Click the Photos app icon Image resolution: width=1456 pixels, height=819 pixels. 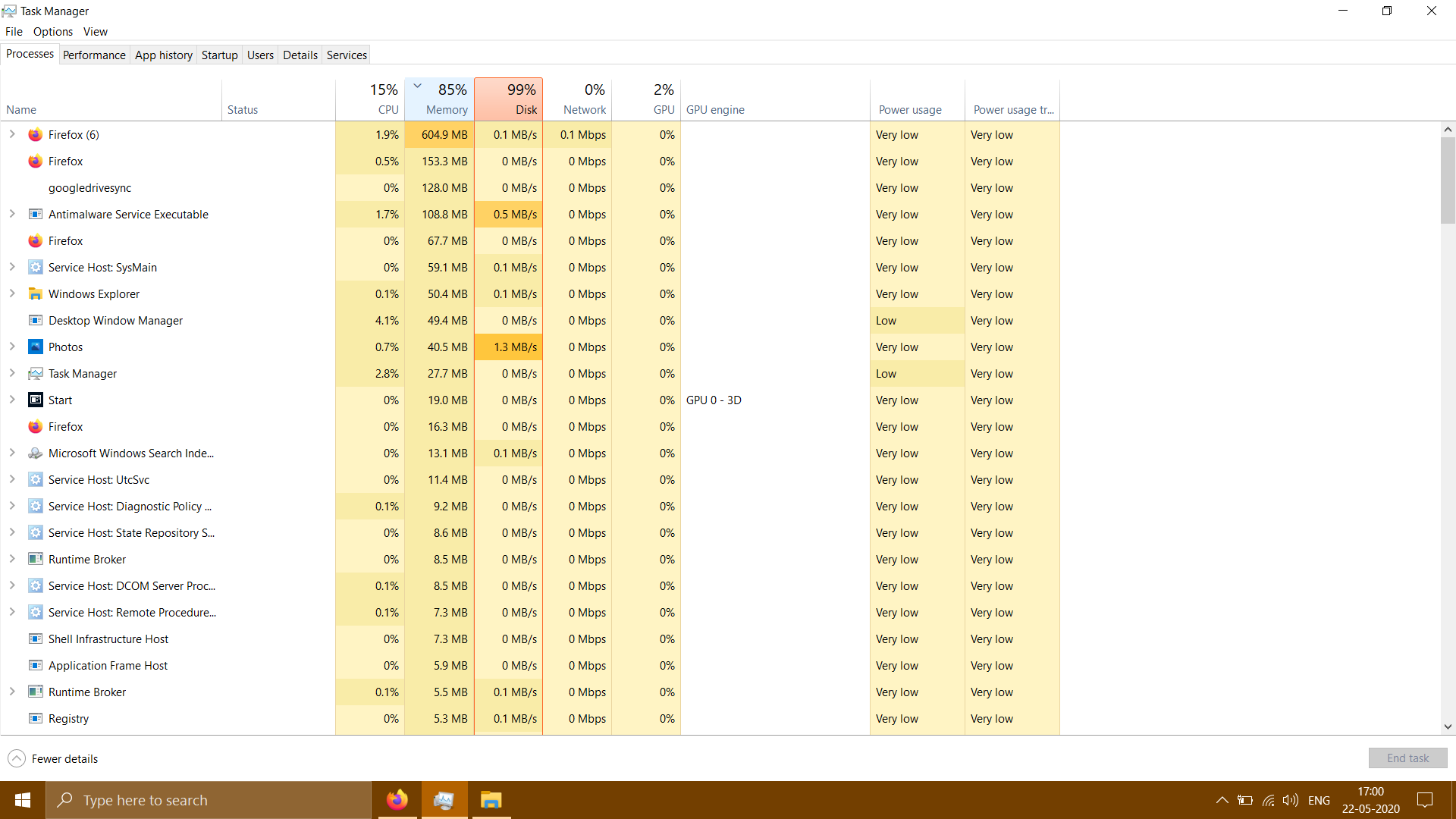click(x=35, y=347)
